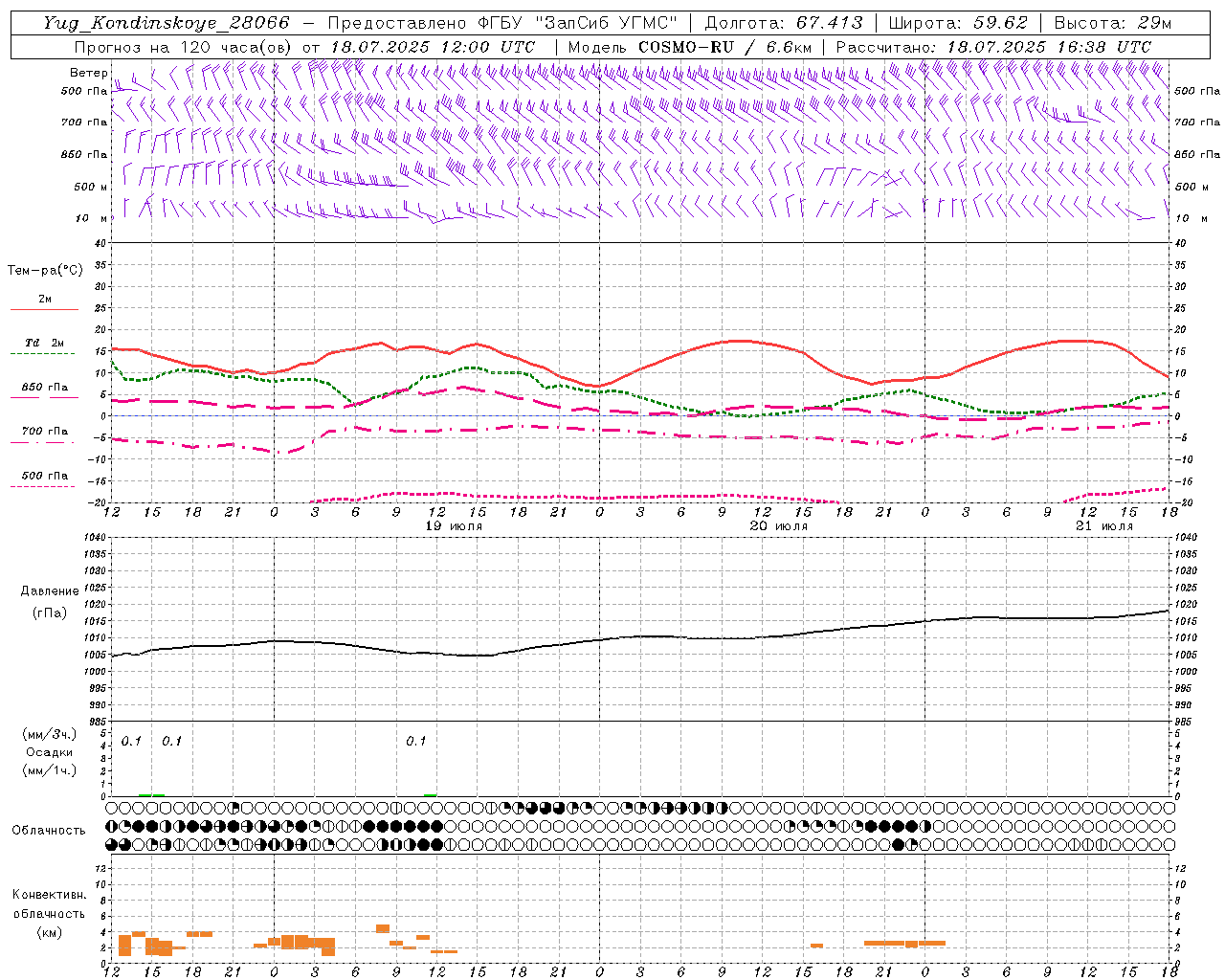Click the Модель COSMO-RU / 6.6км label

(x=690, y=47)
